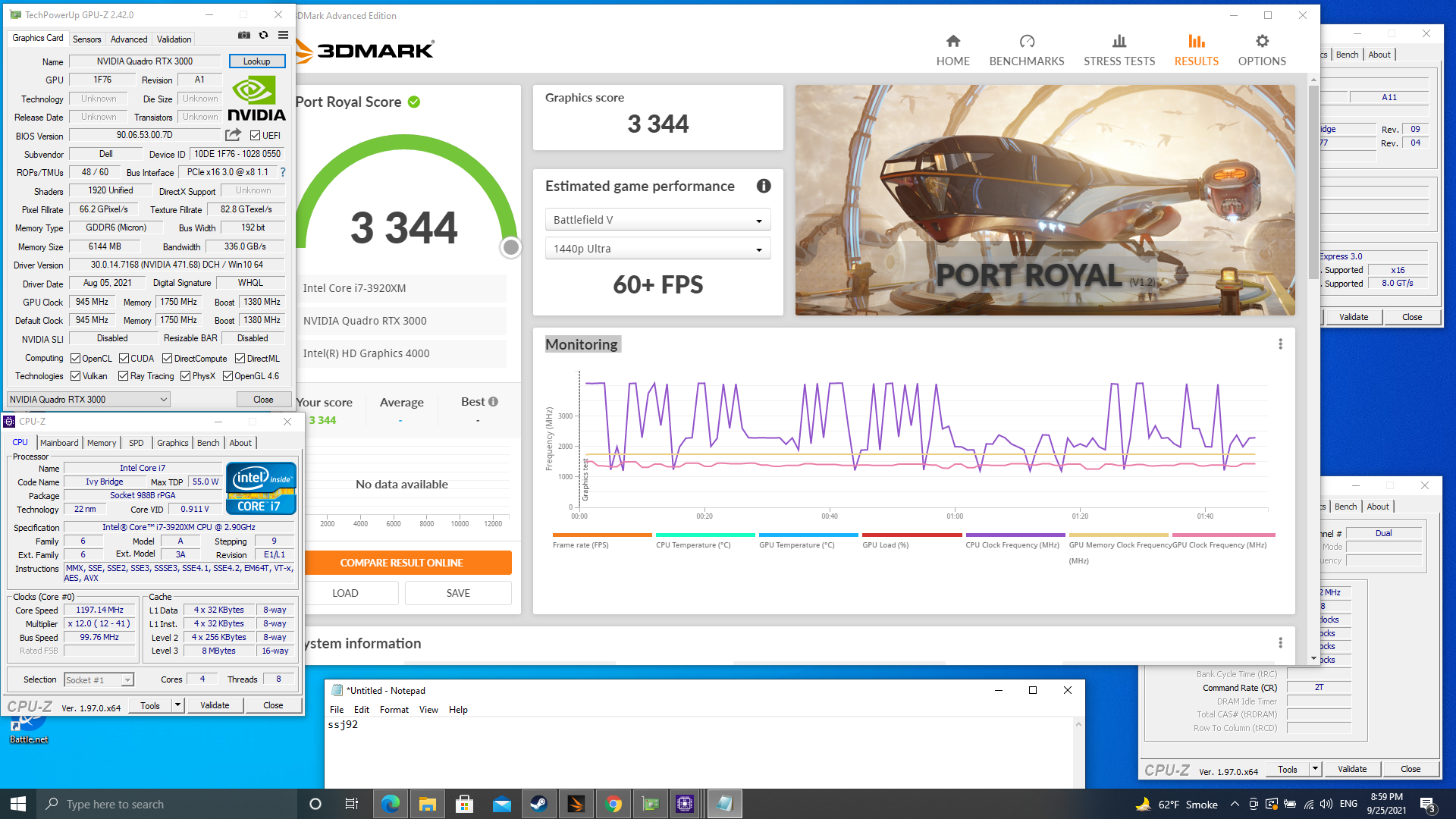Image resolution: width=1456 pixels, height=819 pixels.
Task: Show hidden system tray icons
Action: pyautogui.click(x=1235, y=804)
